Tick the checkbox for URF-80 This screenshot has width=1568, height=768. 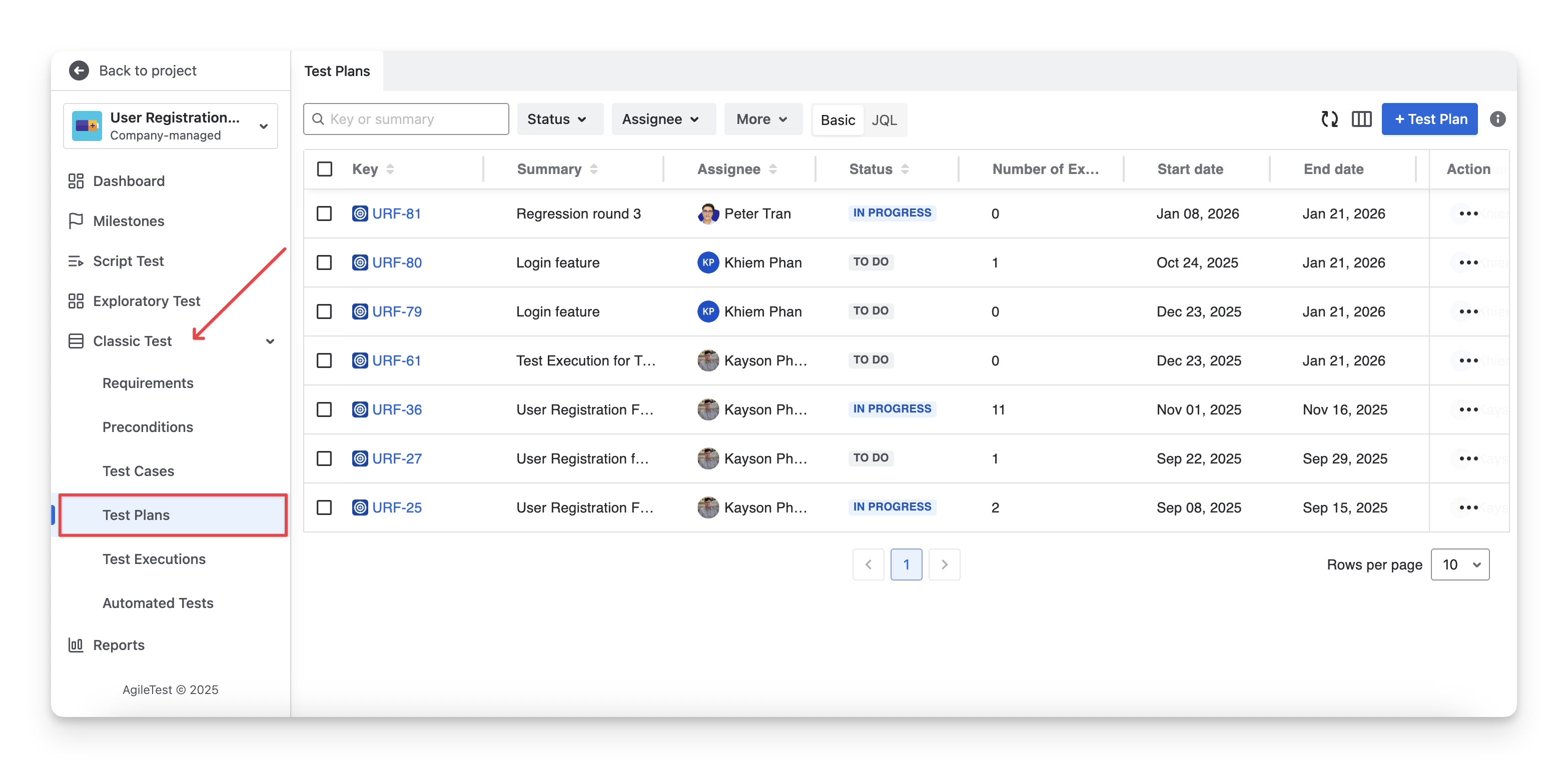point(324,262)
